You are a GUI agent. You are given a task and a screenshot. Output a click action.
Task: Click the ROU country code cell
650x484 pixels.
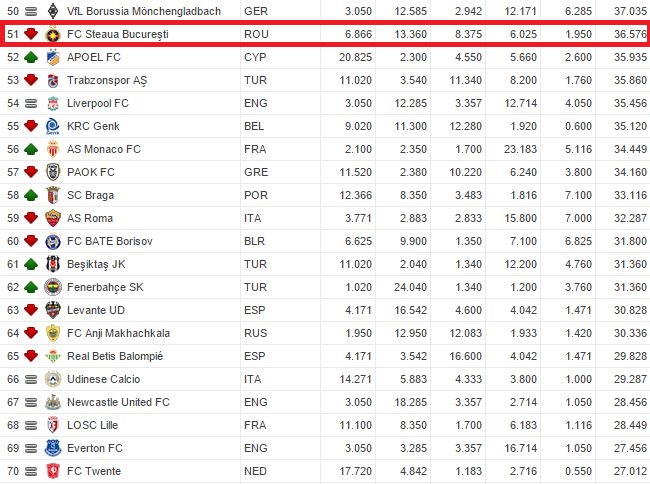tap(256, 34)
